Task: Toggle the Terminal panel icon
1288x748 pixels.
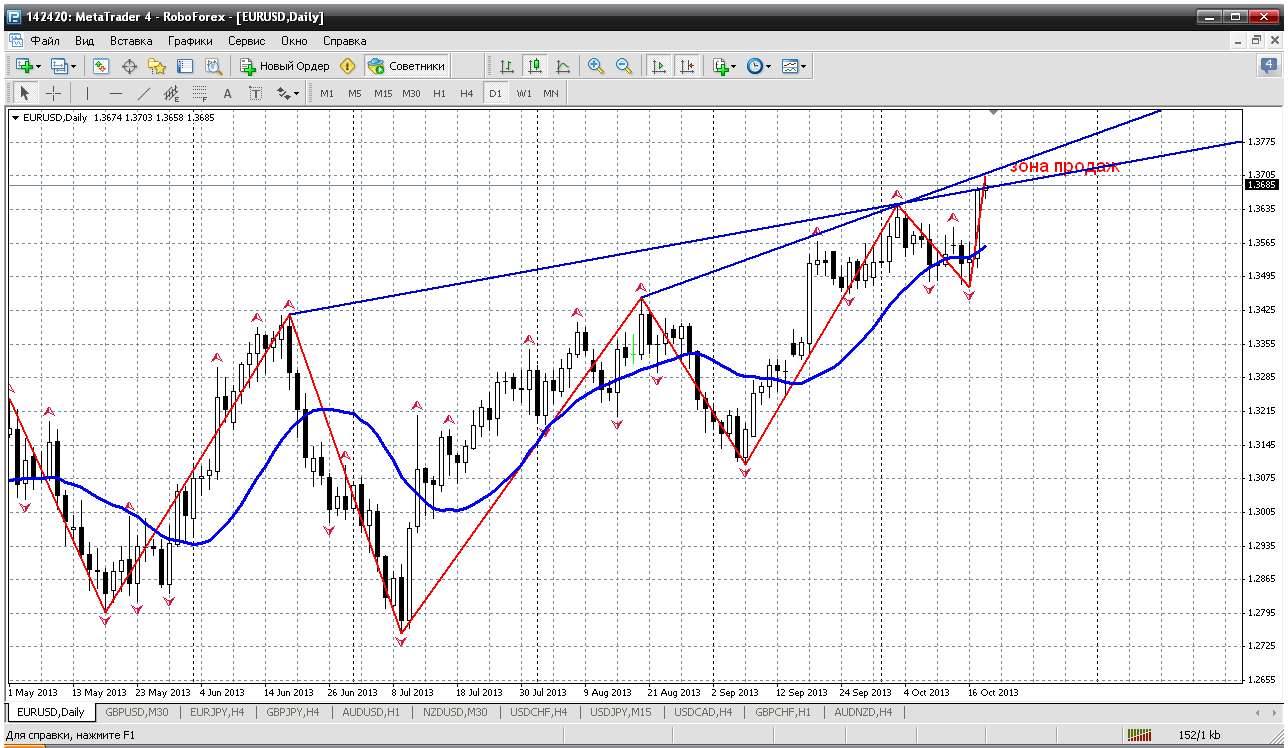Action: coord(185,66)
